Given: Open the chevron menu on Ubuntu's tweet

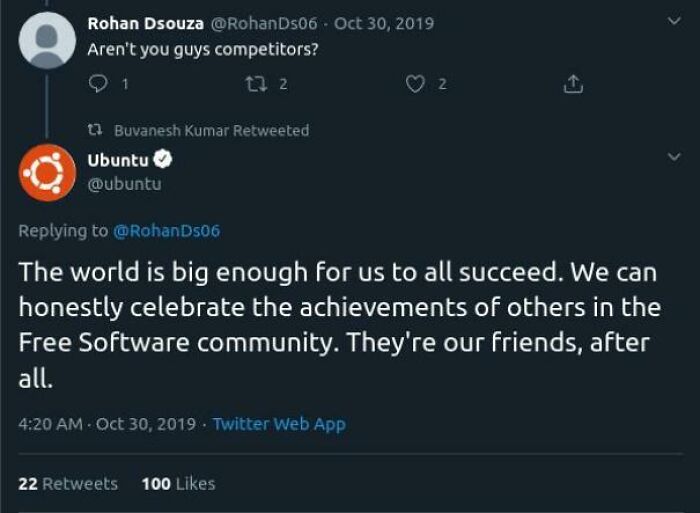Looking at the screenshot, I should pos(674,158).
